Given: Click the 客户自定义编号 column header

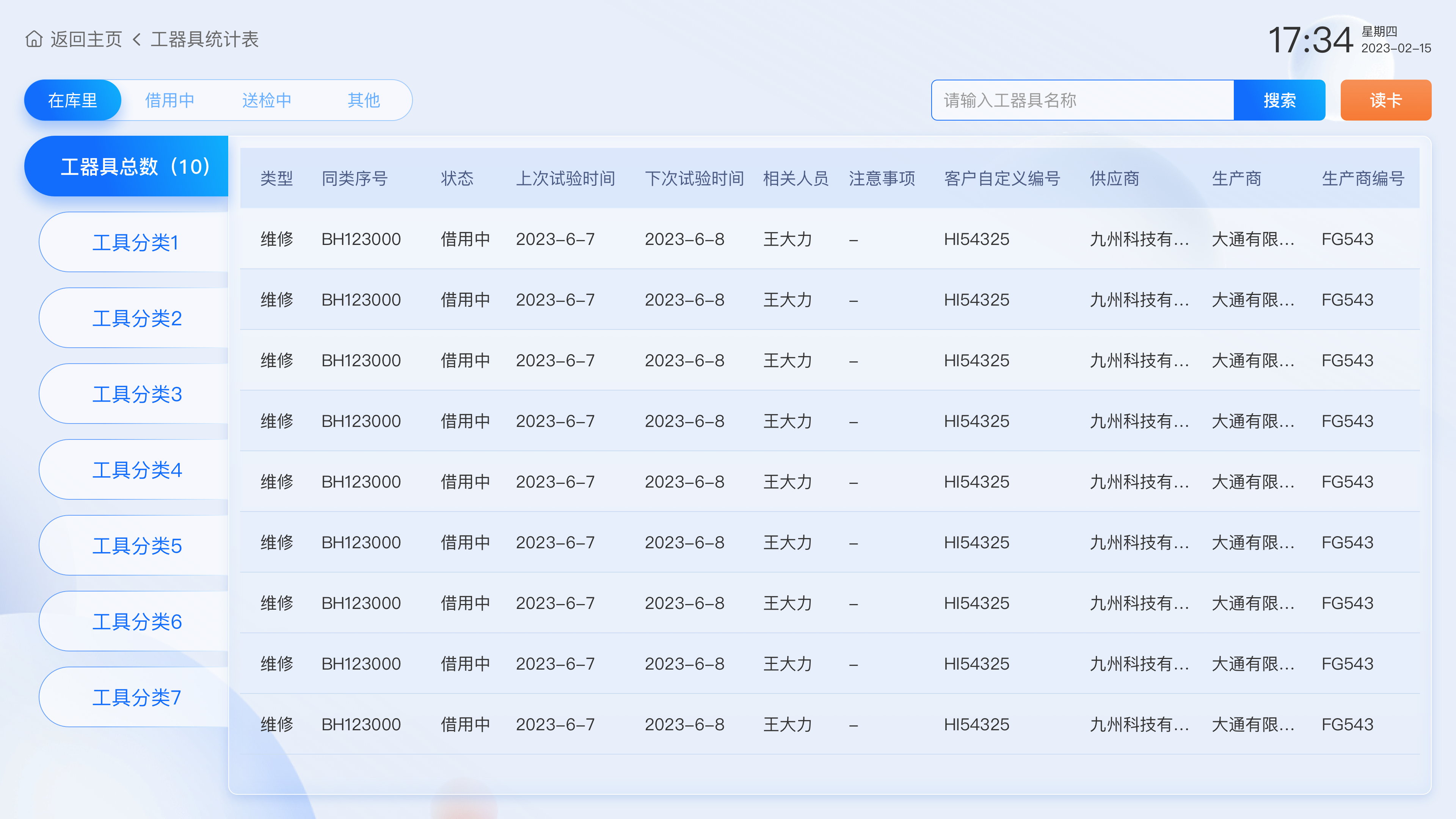Looking at the screenshot, I should pos(1002,179).
